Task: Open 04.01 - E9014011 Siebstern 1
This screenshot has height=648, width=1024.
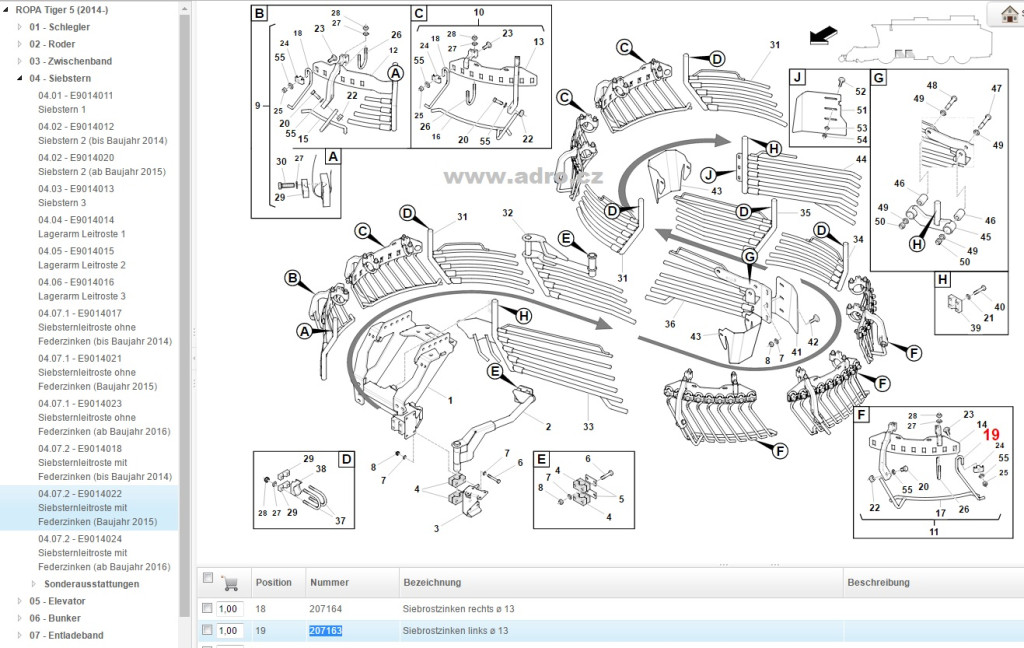Action: 75,103
